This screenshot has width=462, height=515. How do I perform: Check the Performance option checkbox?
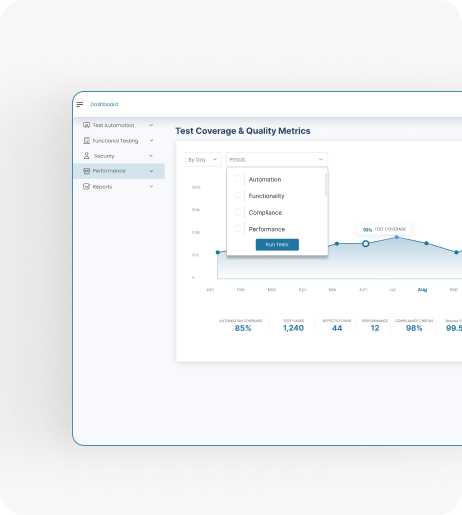coord(237,228)
